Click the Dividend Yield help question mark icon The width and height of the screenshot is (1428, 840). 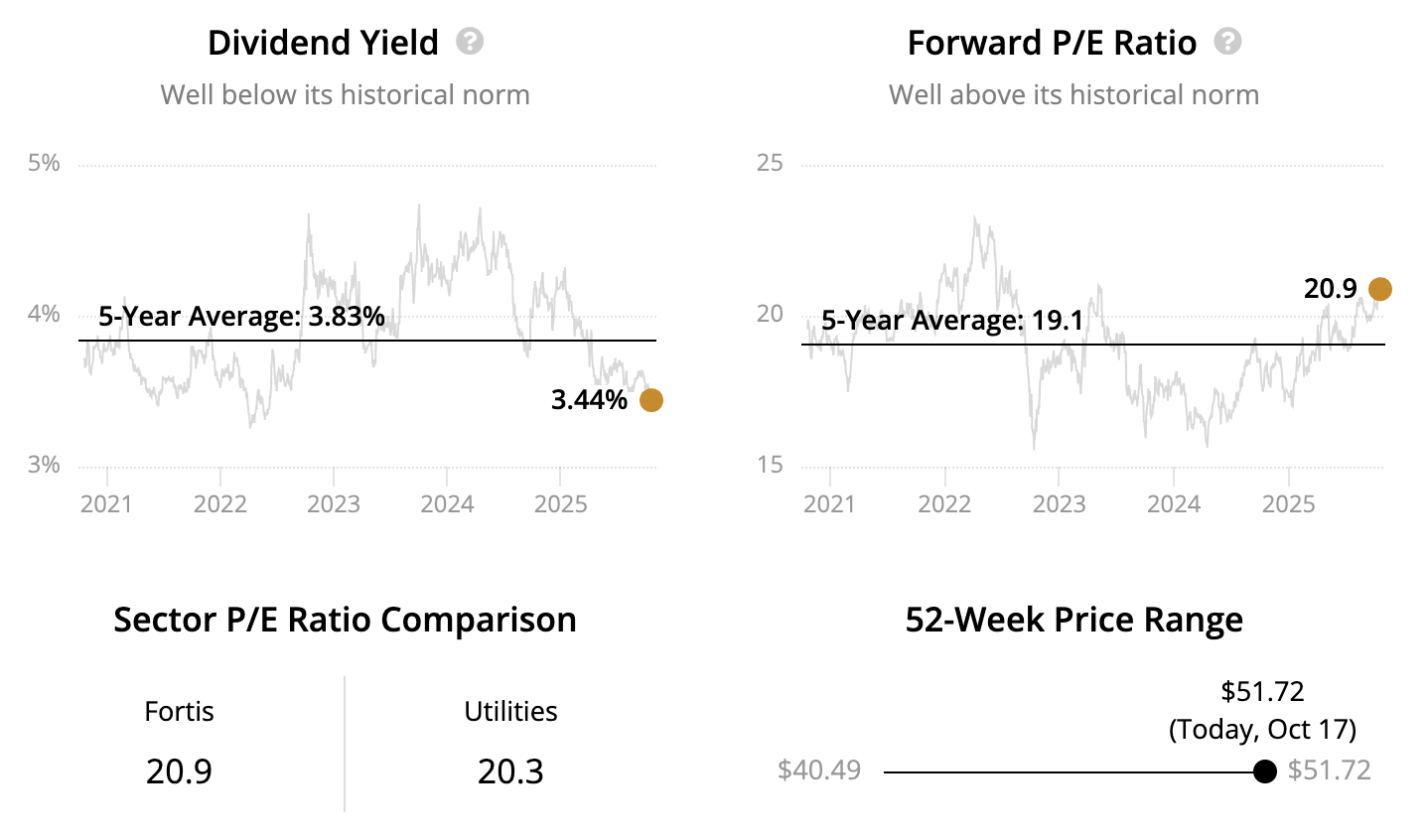pos(470,42)
